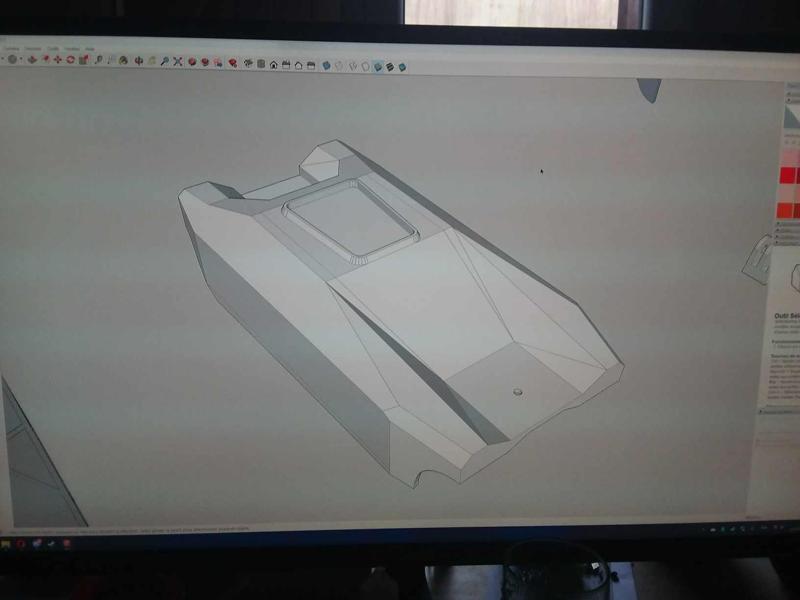The height and width of the screenshot is (600, 800).
Task: Select the Offset tool icon
Action: [x=45, y=59]
